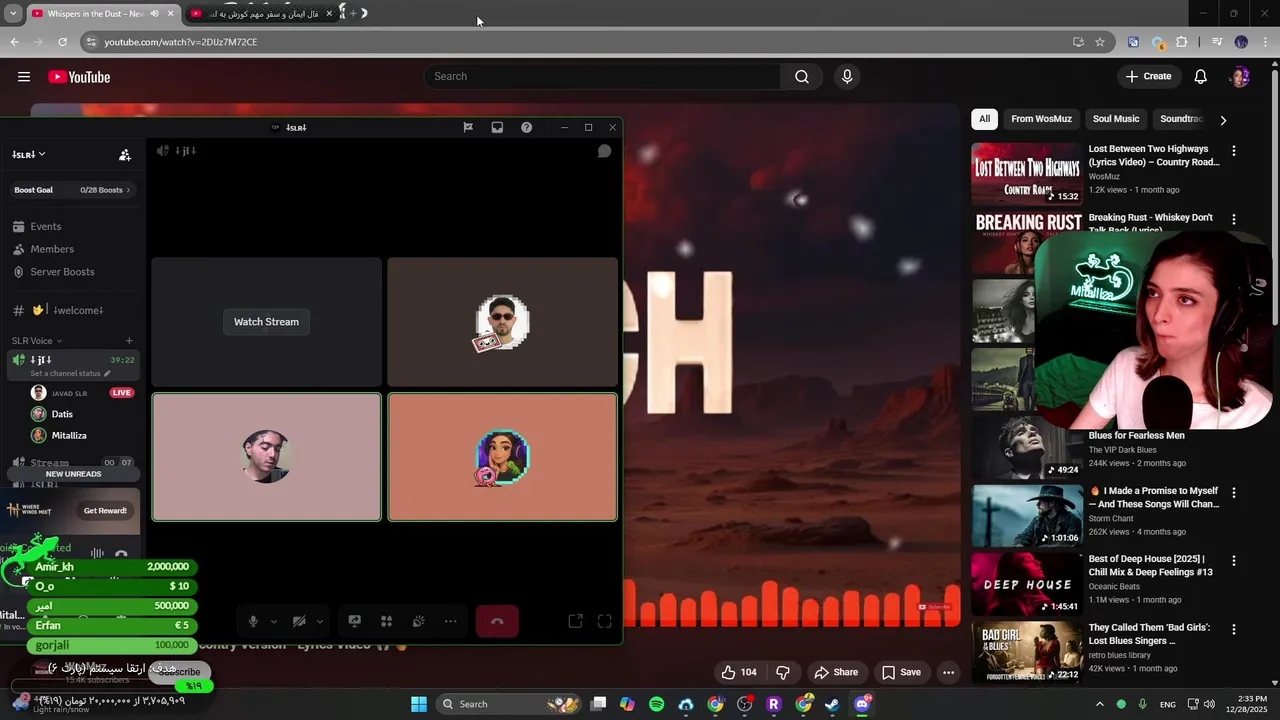Viewport: 1280px width, 720px height.
Task: Open more actions menu beside Save
Action: tap(948, 672)
